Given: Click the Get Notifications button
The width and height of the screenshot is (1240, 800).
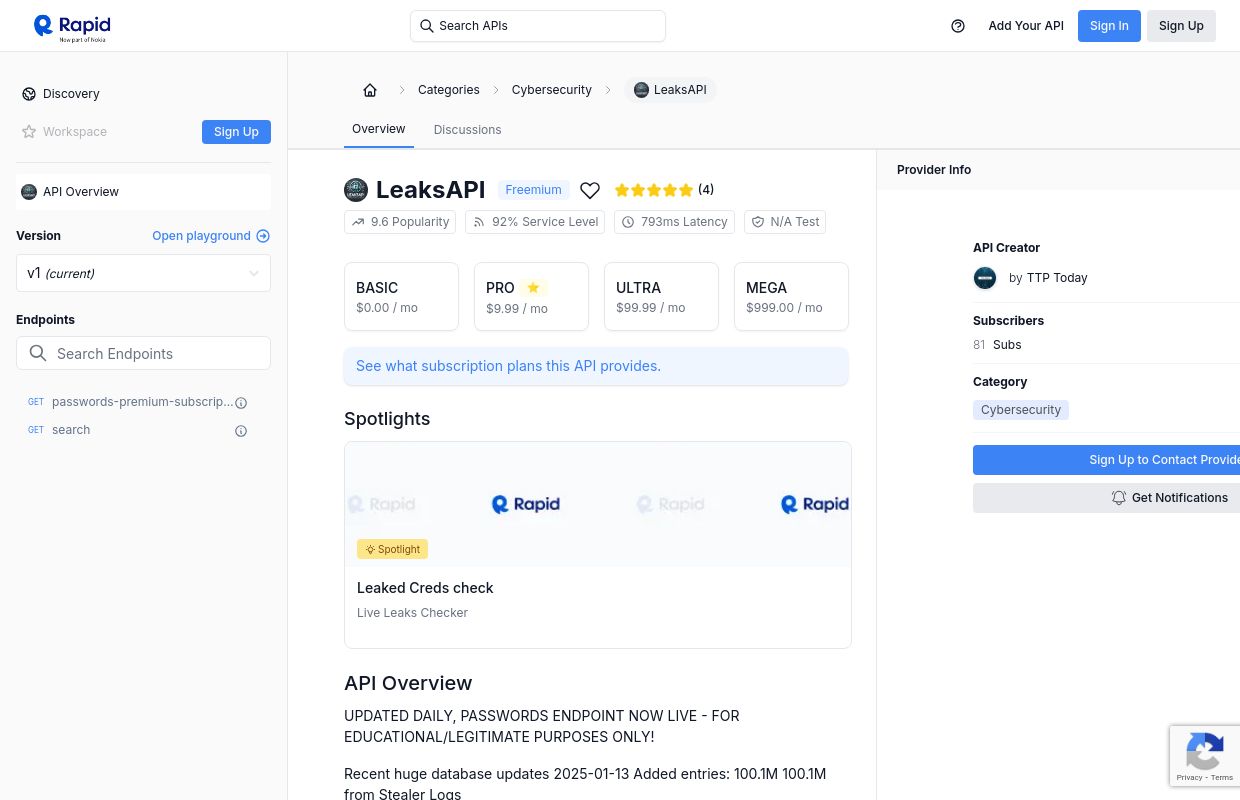Looking at the screenshot, I should (1106, 498).
